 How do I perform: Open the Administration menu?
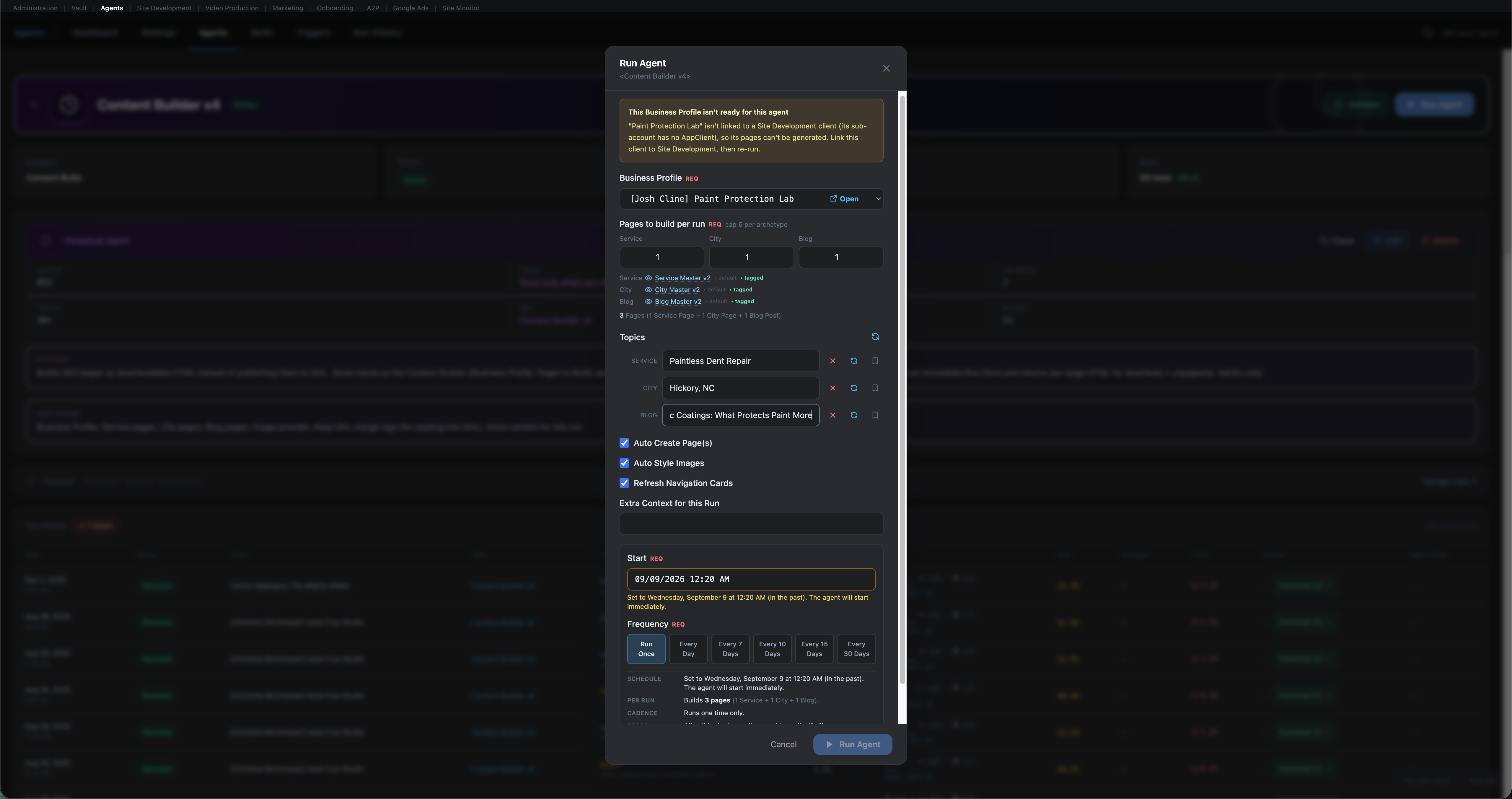[35, 8]
